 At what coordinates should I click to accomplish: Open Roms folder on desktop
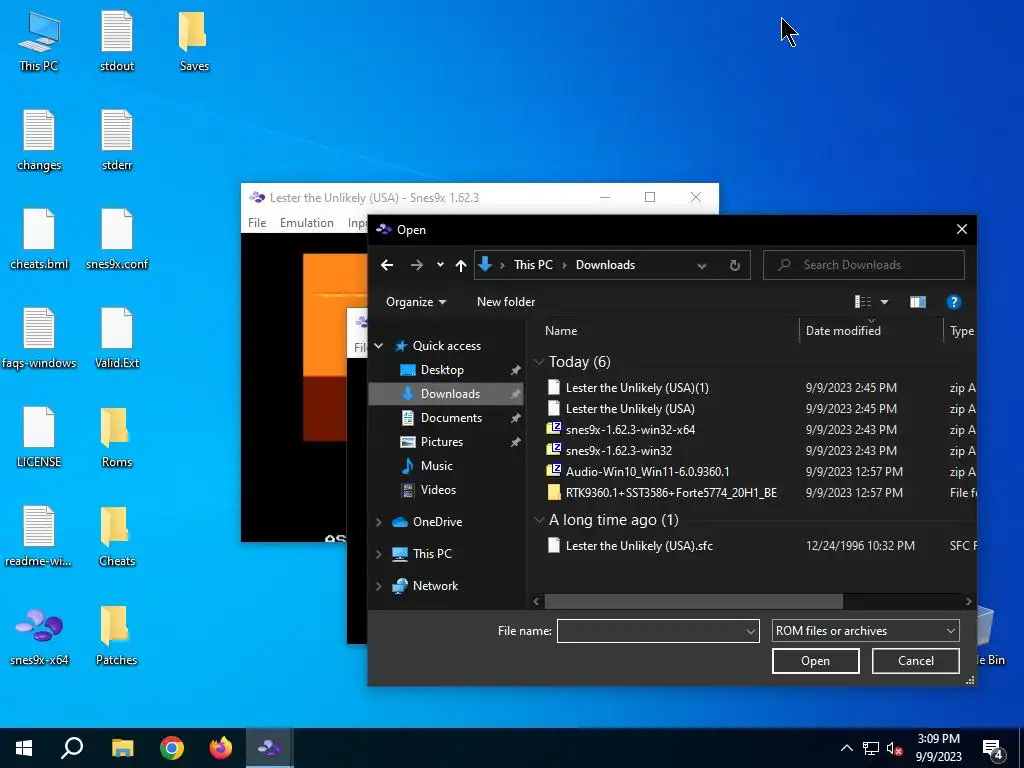pos(117,437)
